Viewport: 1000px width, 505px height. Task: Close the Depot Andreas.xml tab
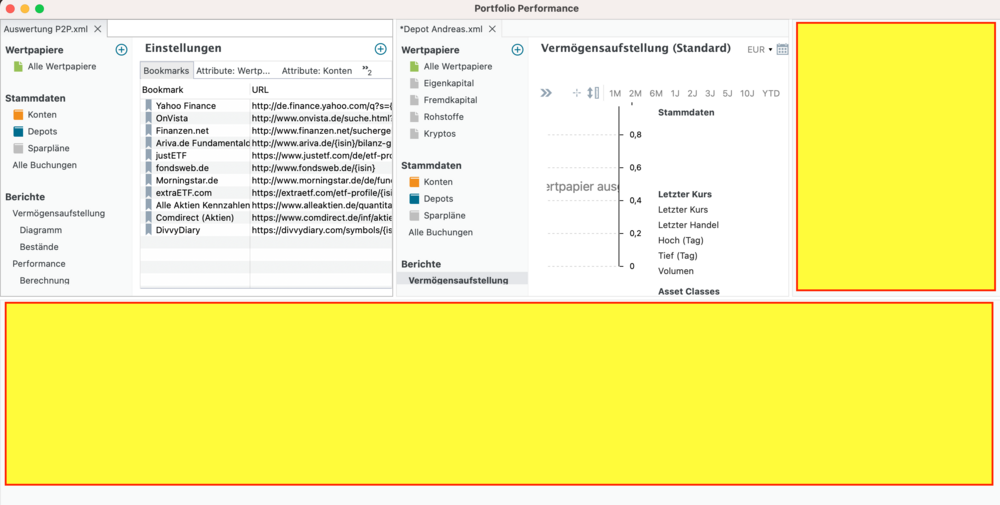tap(492, 29)
